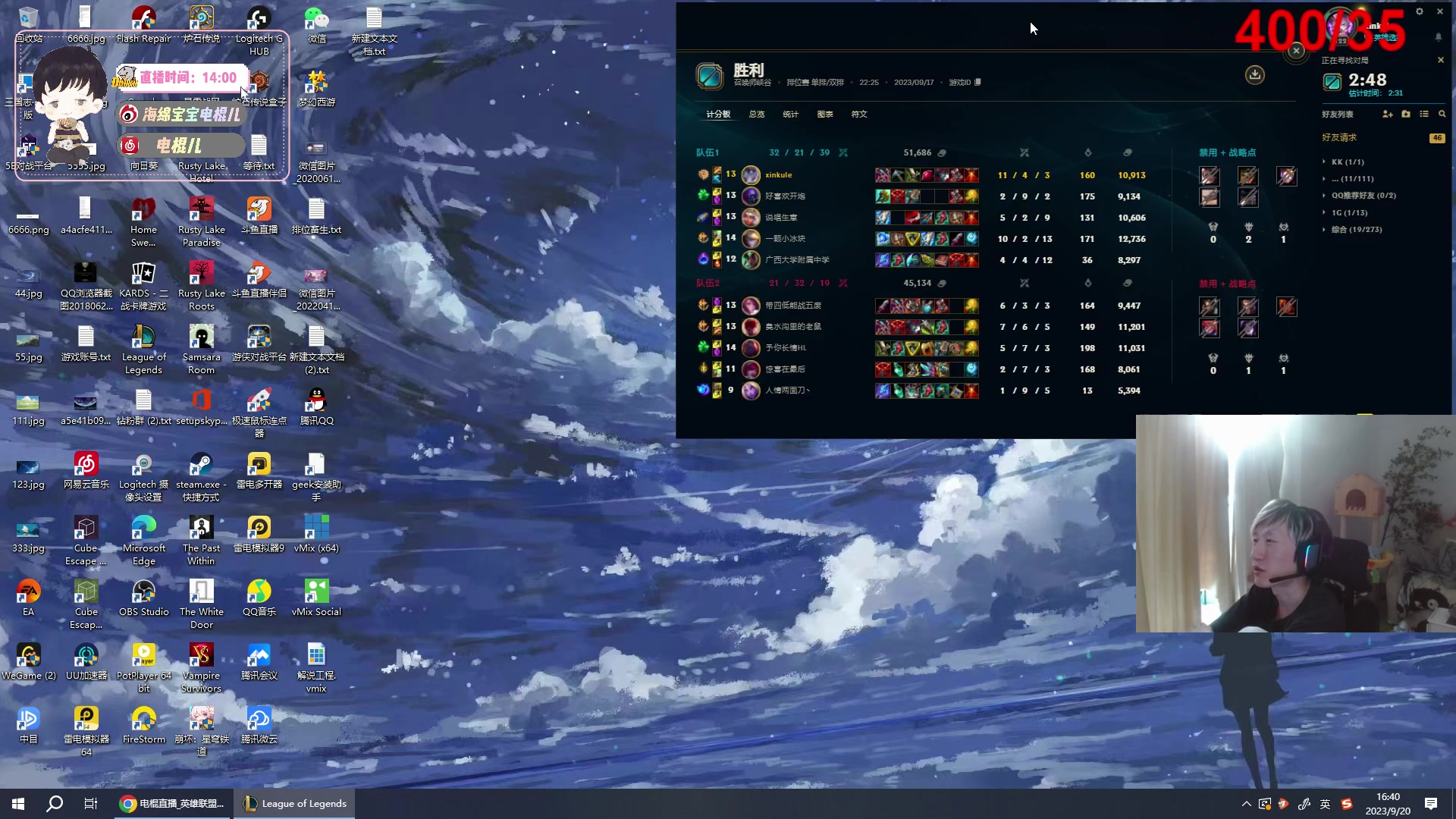Open League client settings gear

pos(1420,11)
